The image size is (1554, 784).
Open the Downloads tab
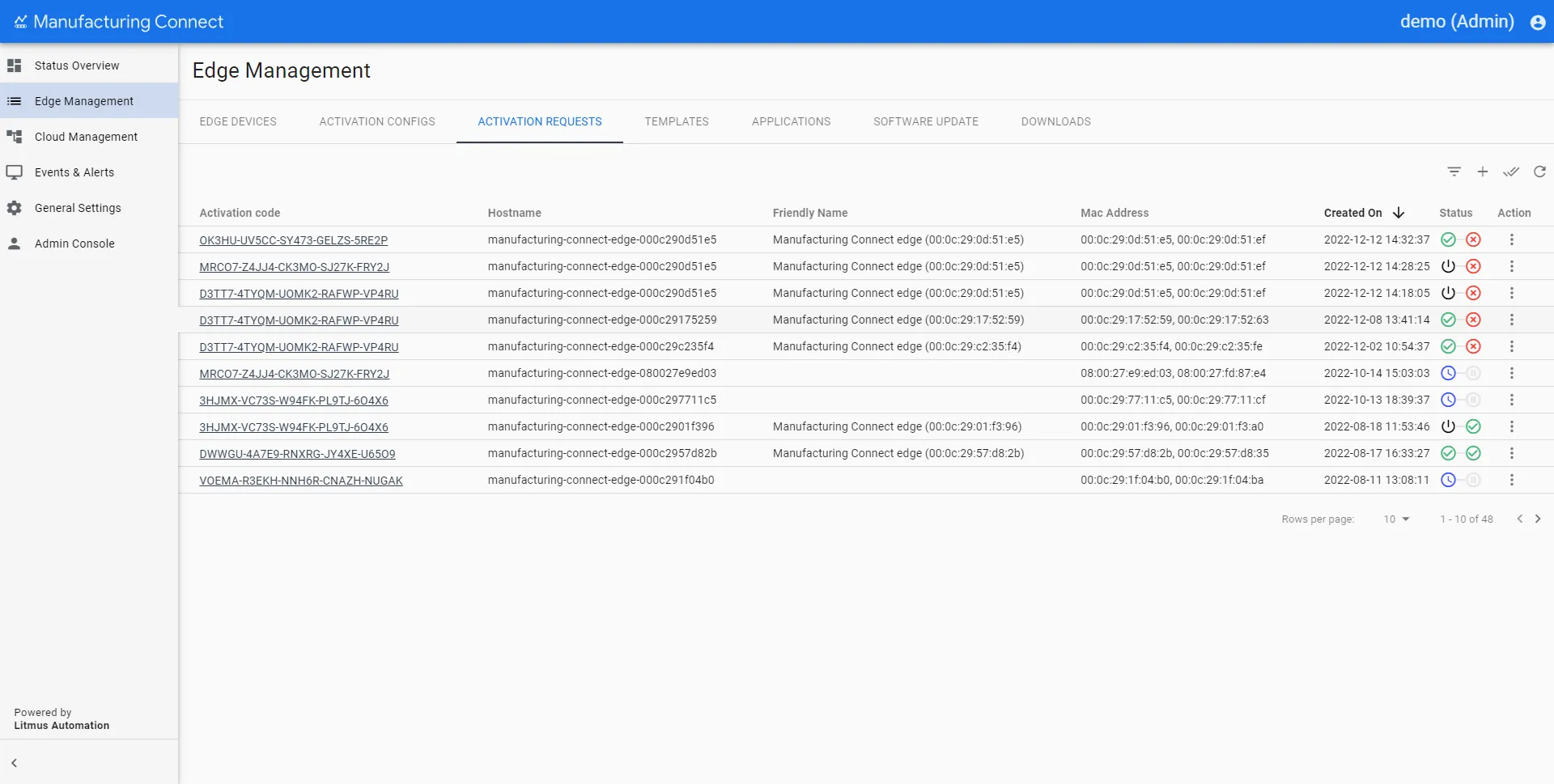1055,121
